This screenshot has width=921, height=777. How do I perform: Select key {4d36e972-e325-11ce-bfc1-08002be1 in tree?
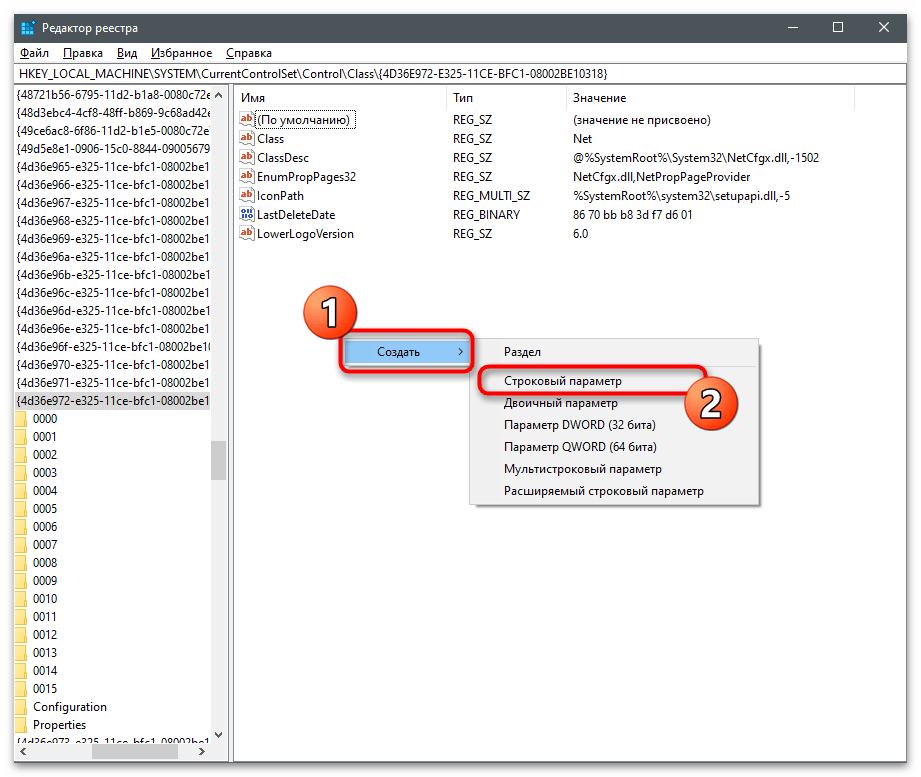click(x=113, y=401)
